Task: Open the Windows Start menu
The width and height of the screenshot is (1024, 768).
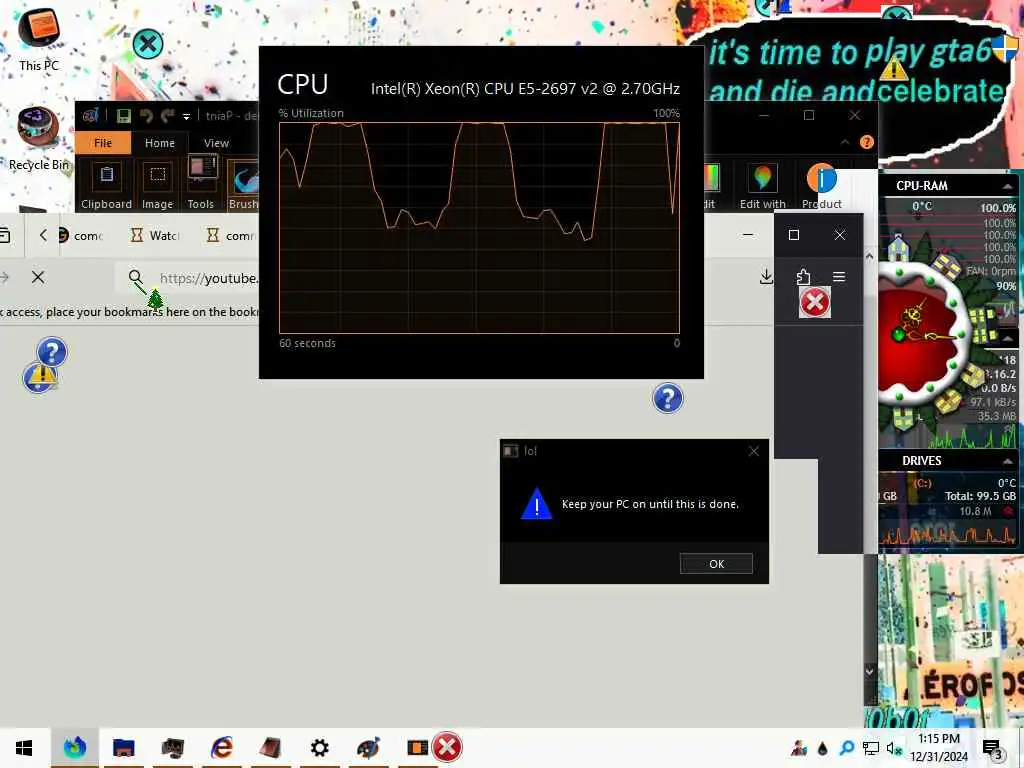Action: tap(24, 748)
